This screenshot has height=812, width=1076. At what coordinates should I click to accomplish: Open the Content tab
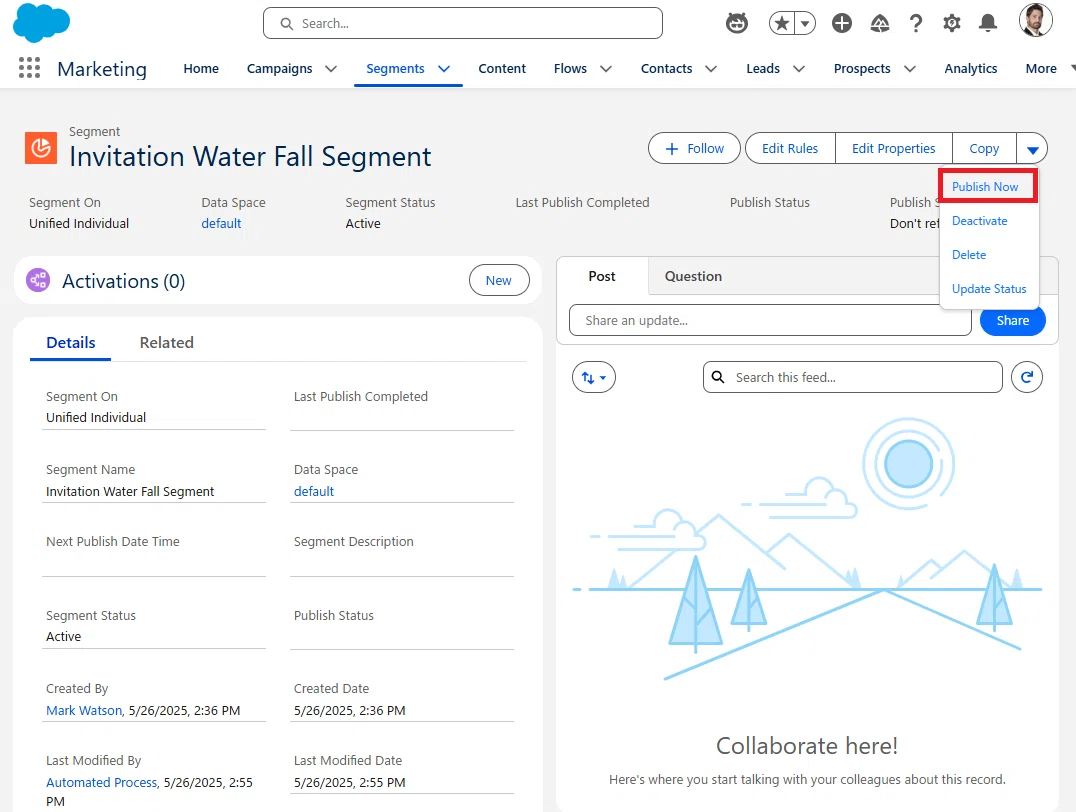tap(502, 68)
